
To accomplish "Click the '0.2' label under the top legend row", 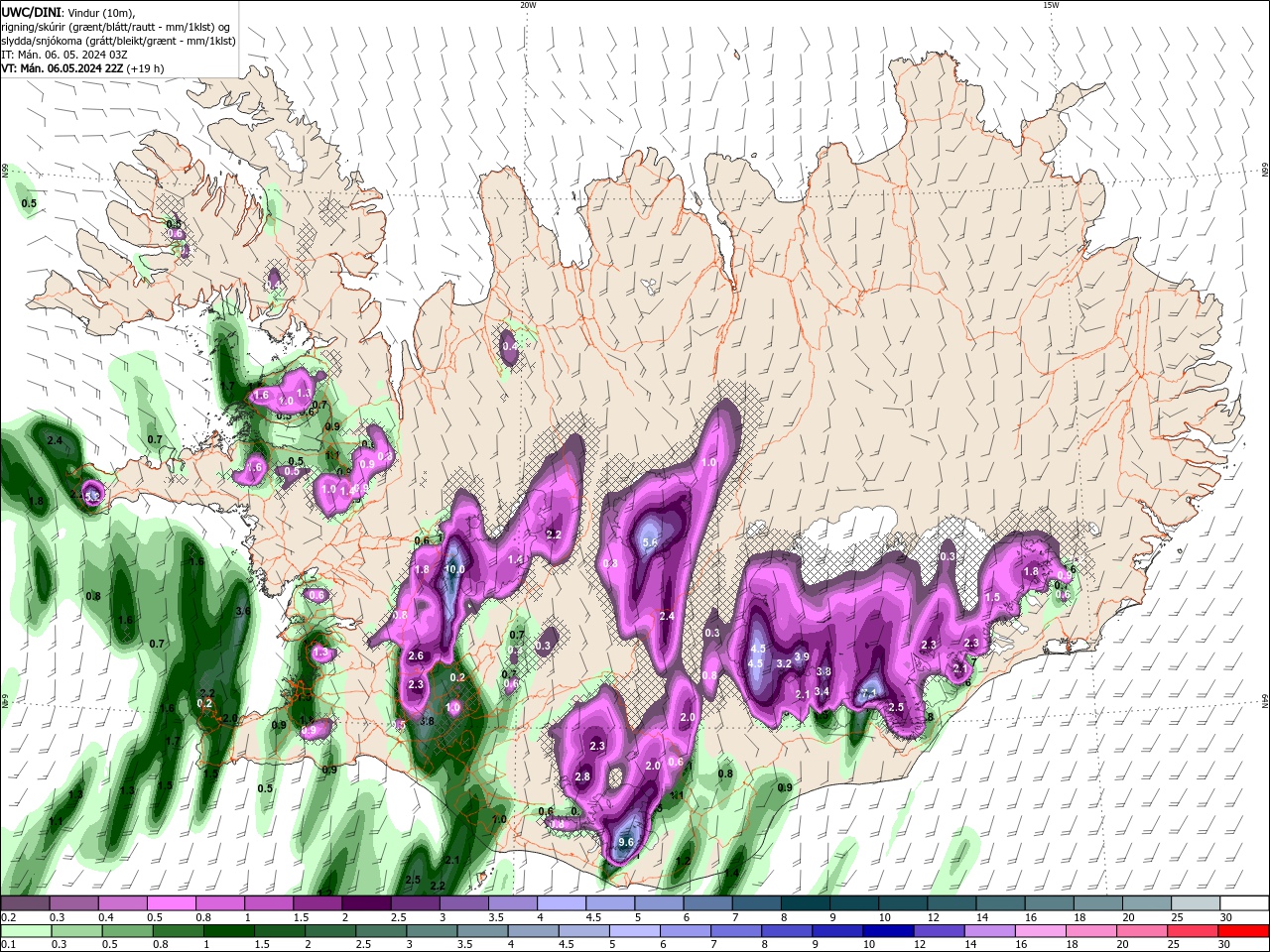I will (x=8, y=917).
